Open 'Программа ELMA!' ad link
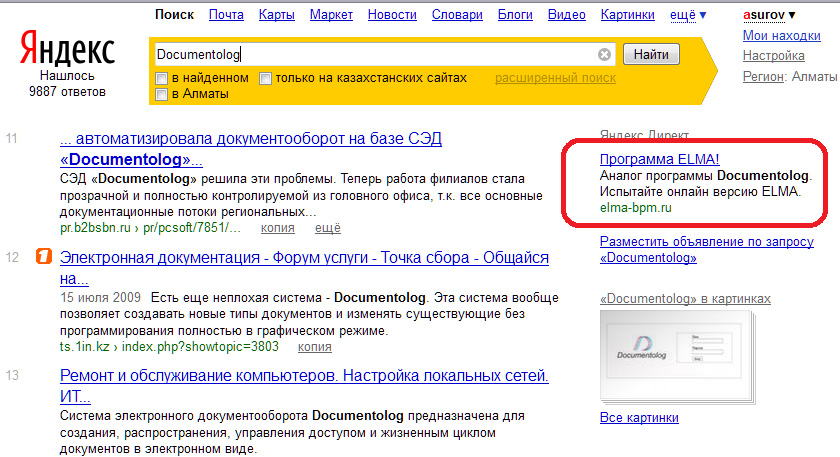Screen dimensions: 840x457 click(x=659, y=159)
